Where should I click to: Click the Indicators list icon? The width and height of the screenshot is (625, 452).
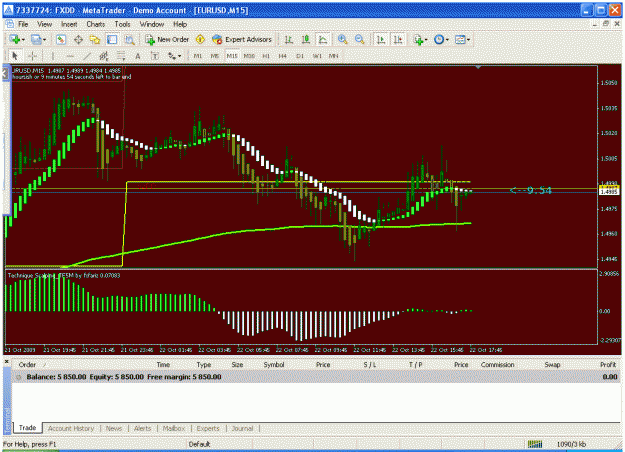click(418, 39)
